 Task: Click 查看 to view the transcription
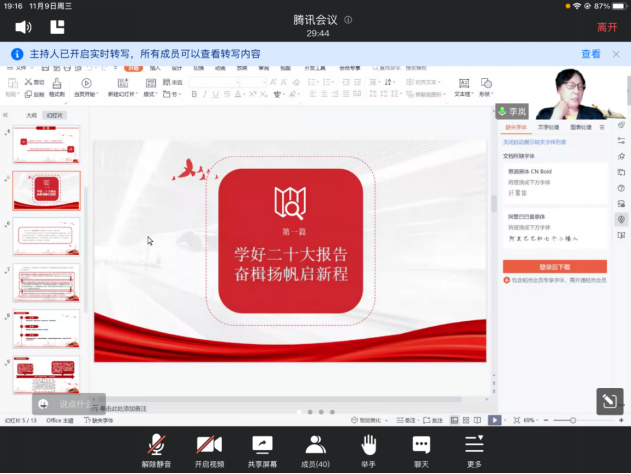coord(591,54)
